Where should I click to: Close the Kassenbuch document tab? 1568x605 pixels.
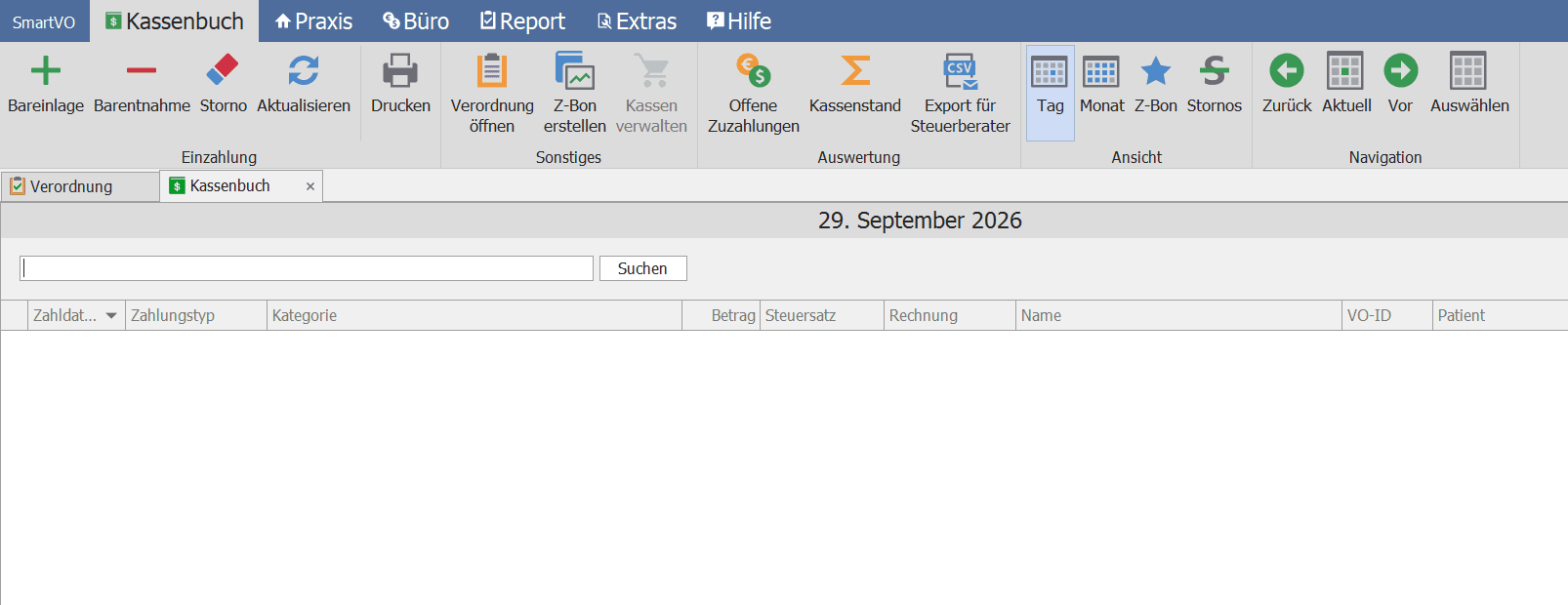click(310, 186)
